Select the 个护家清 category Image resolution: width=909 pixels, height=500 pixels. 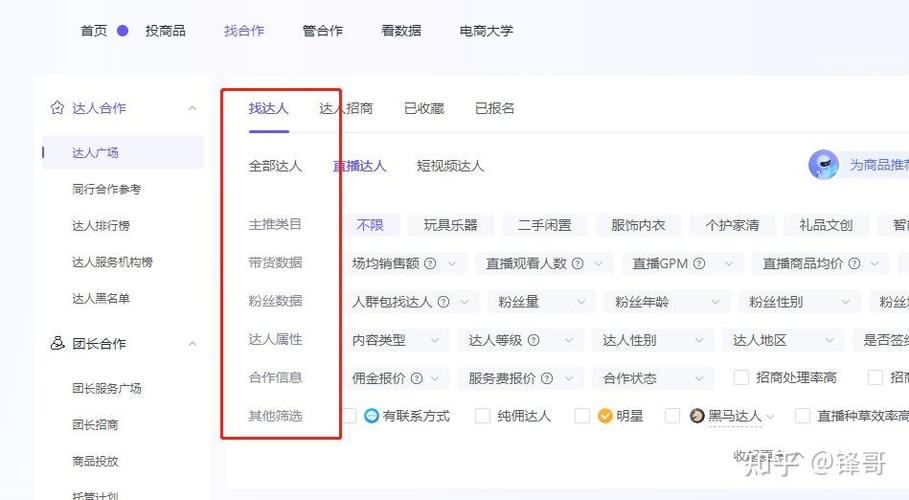732,225
